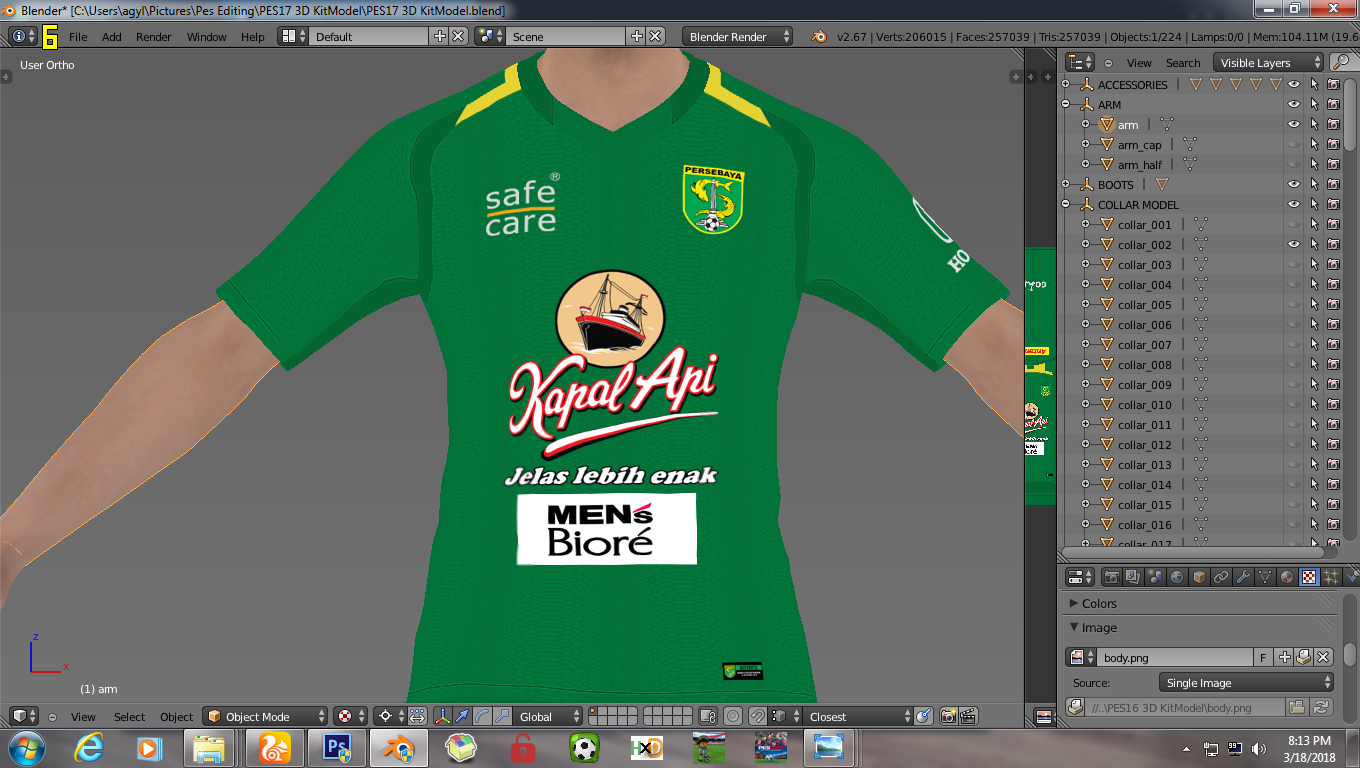The height and width of the screenshot is (768, 1360).
Task: Open the Texture properties checkerboard tab
Action: pos(1309,577)
